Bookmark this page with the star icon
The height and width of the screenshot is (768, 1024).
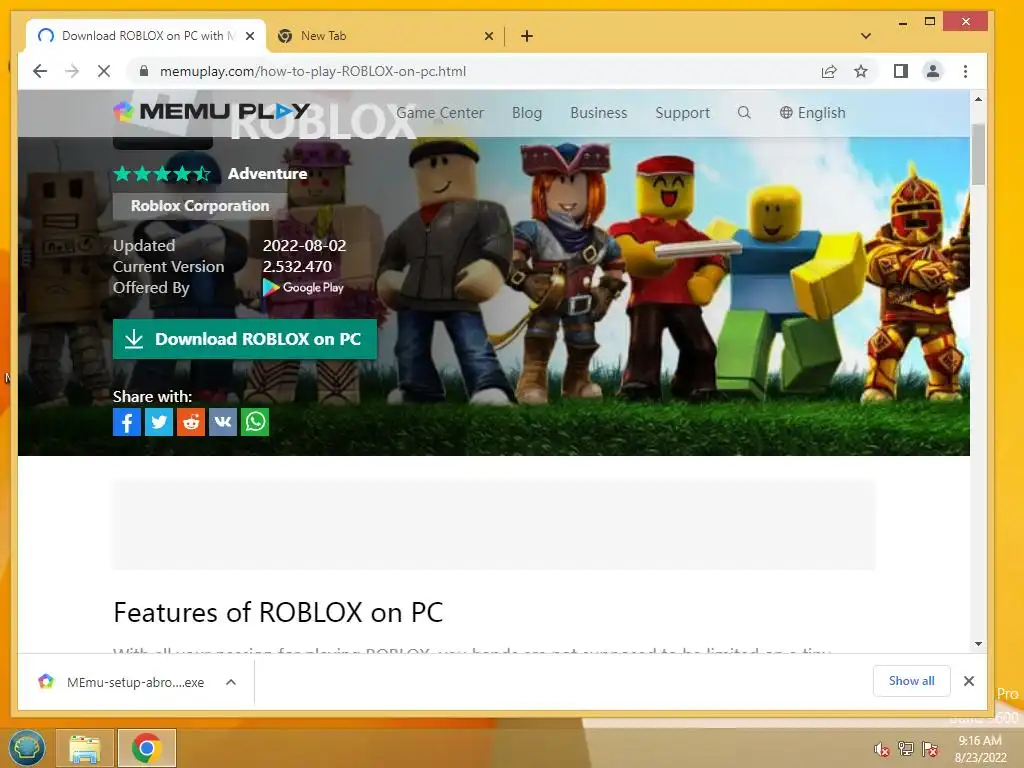click(861, 71)
